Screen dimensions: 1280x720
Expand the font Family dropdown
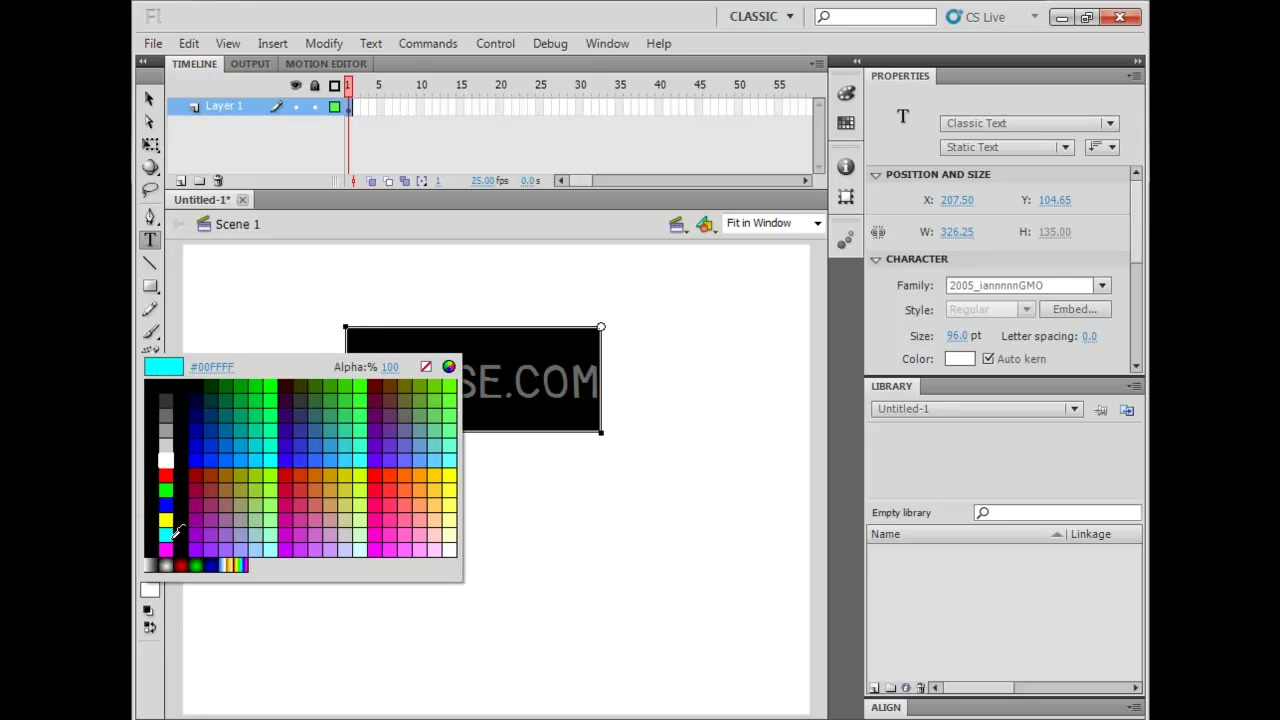(1028, 286)
